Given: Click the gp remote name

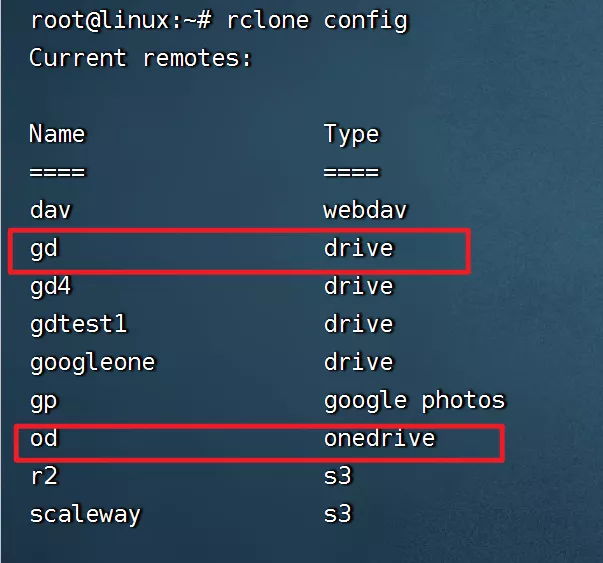Looking at the screenshot, I should 43,401.
